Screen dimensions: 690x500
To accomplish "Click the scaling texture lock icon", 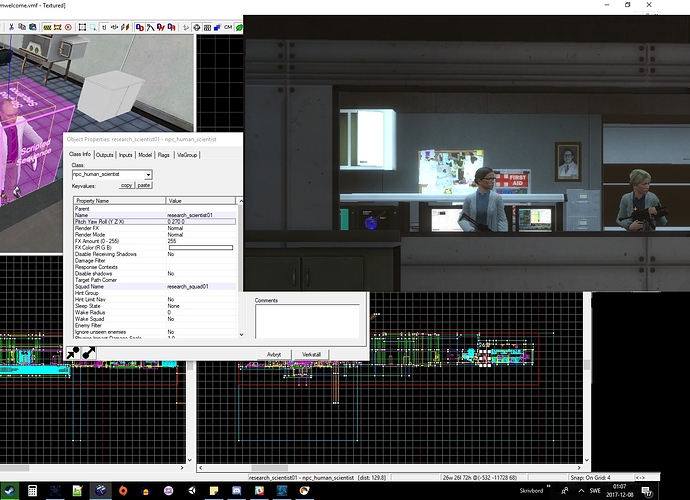I will pyautogui.click(x=115, y=27).
